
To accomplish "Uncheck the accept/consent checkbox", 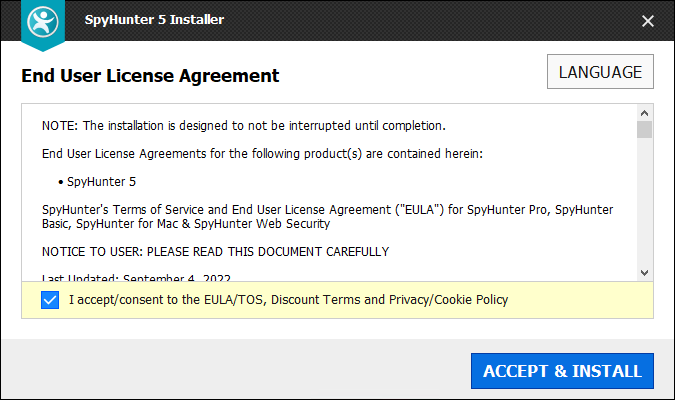I will pyautogui.click(x=51, y=299).
